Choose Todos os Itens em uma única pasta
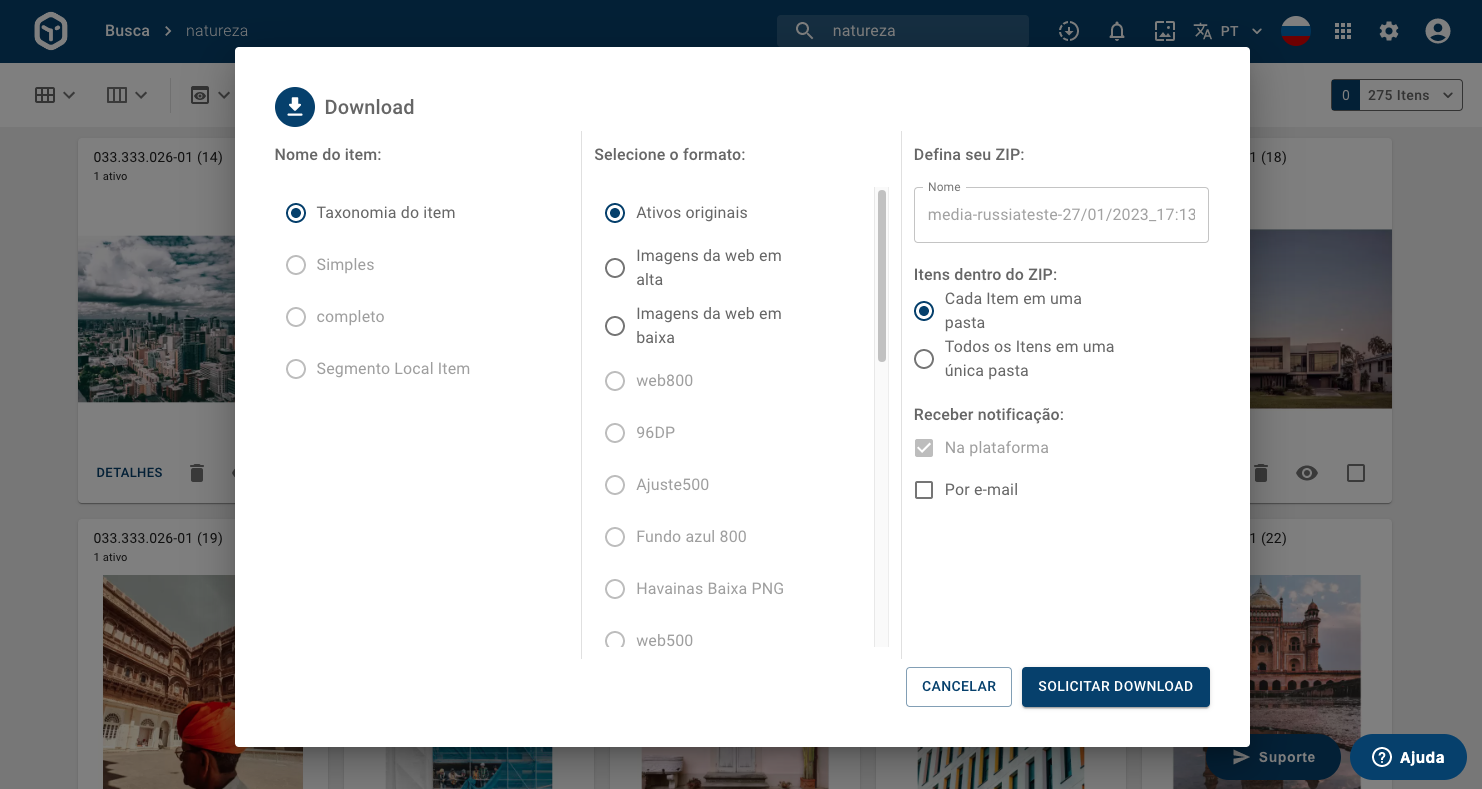Screen dimensions: 1482x789 click(924, 359)
